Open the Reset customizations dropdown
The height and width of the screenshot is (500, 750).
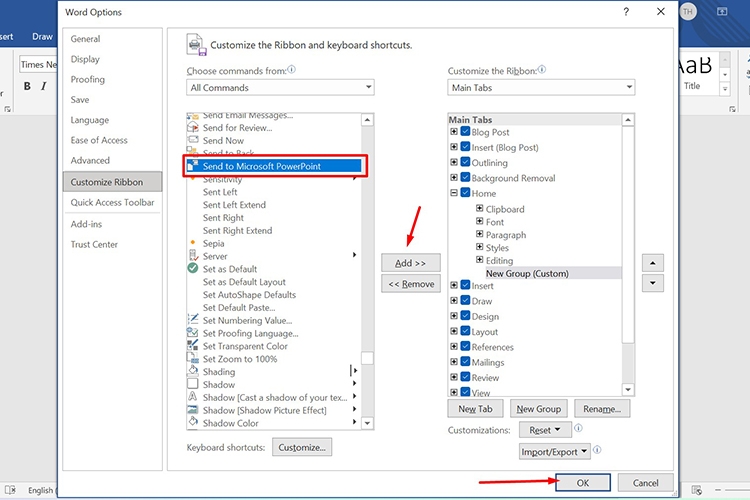[x=545, y=430]
